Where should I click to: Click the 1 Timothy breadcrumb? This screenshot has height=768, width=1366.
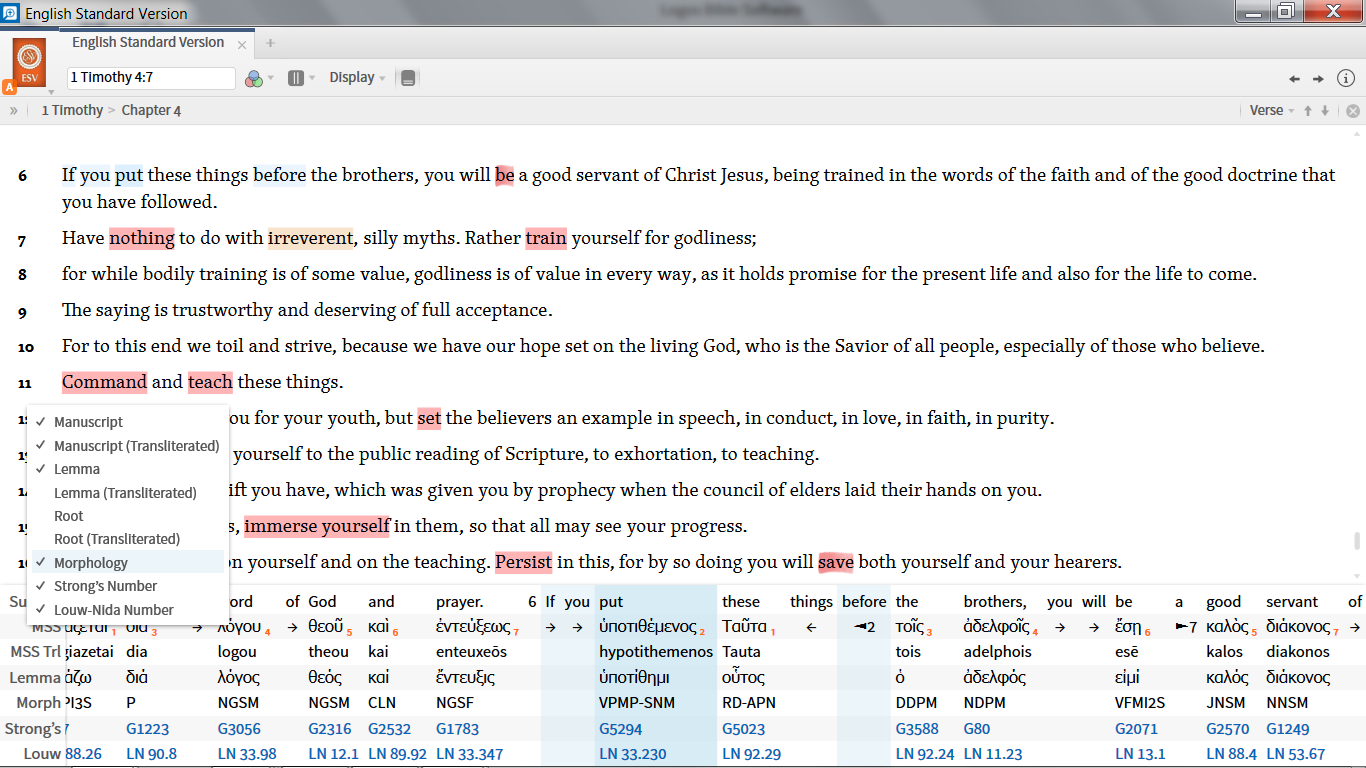click(72, 111)
